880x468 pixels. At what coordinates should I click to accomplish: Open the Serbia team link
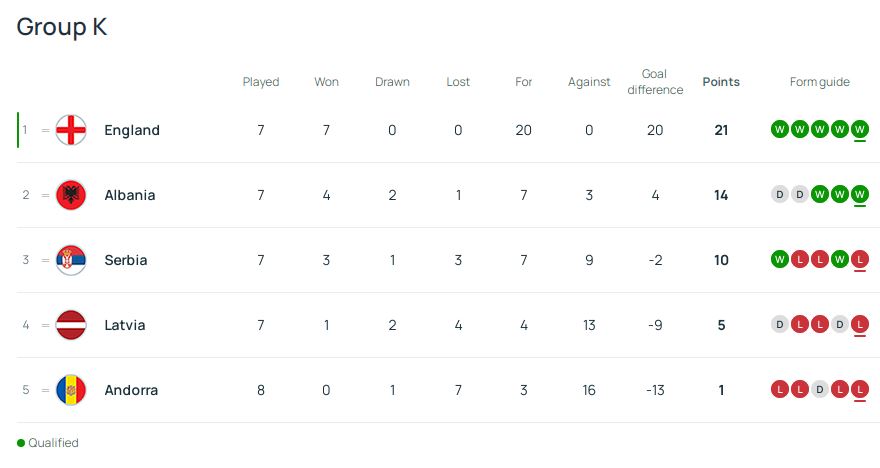pos(126,260)
